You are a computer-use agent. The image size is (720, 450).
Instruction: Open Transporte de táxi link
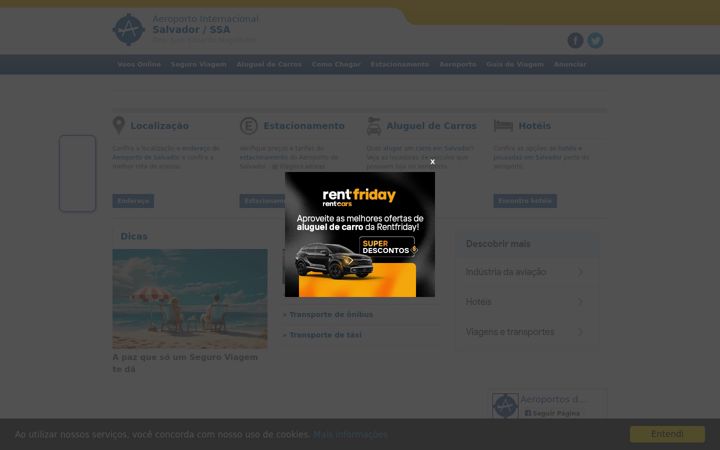pyautogui.click(x=325, y=335)
